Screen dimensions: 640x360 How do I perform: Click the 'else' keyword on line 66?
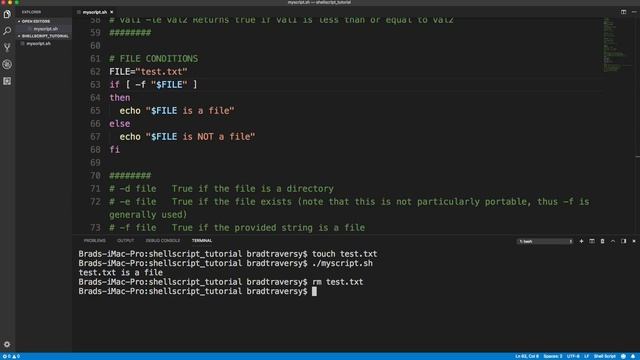(x=120, y=124)
